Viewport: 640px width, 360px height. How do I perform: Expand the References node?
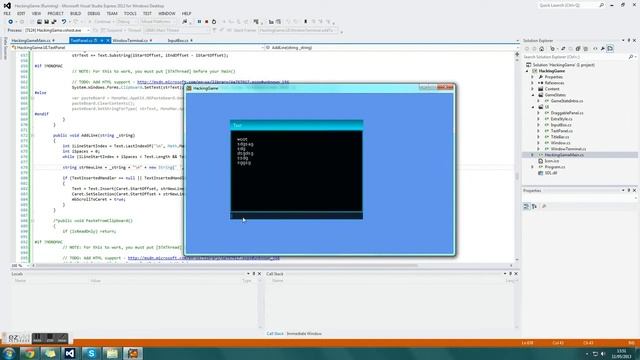pos(532,83)
